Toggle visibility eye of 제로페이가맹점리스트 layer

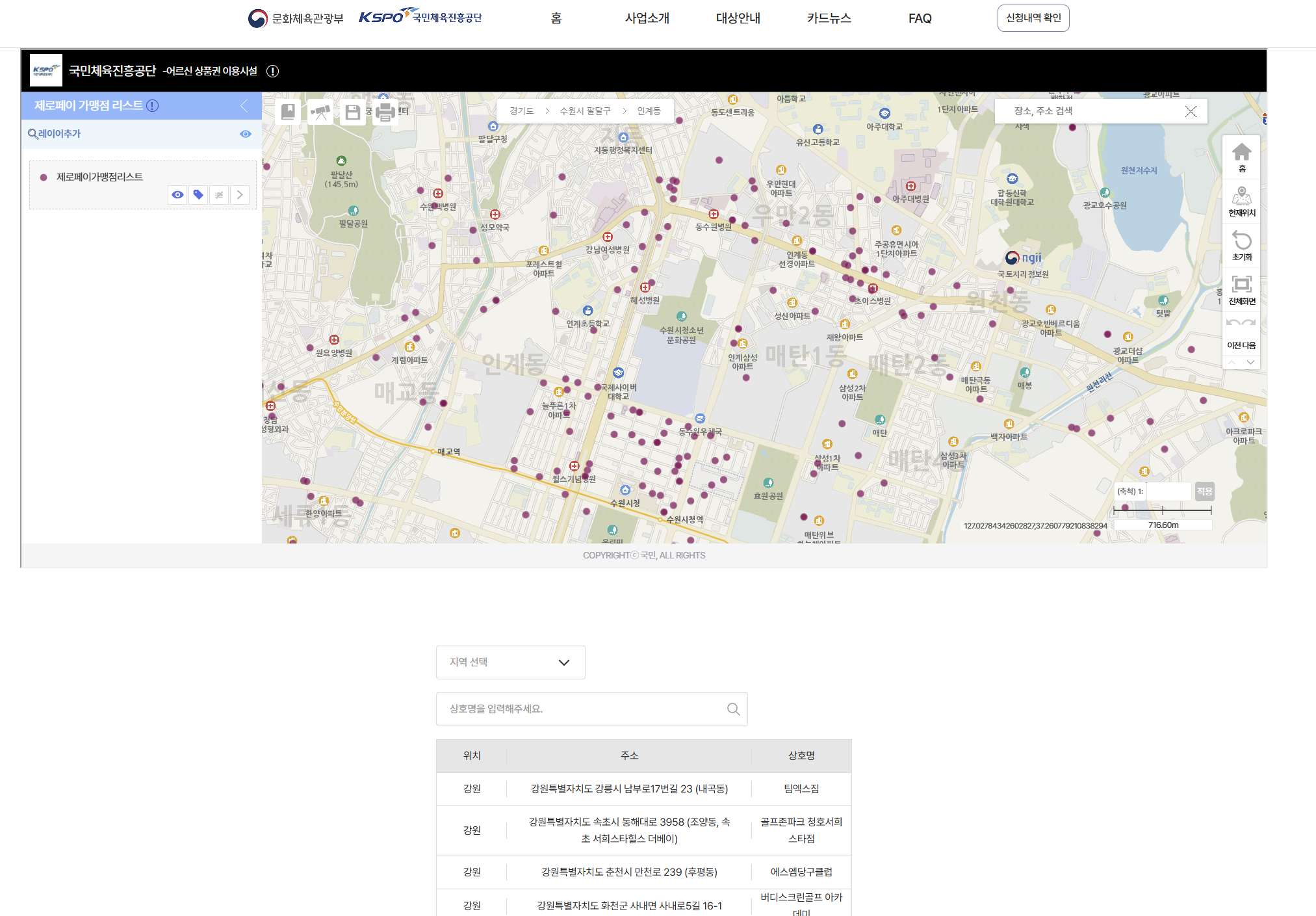(177, 194)
